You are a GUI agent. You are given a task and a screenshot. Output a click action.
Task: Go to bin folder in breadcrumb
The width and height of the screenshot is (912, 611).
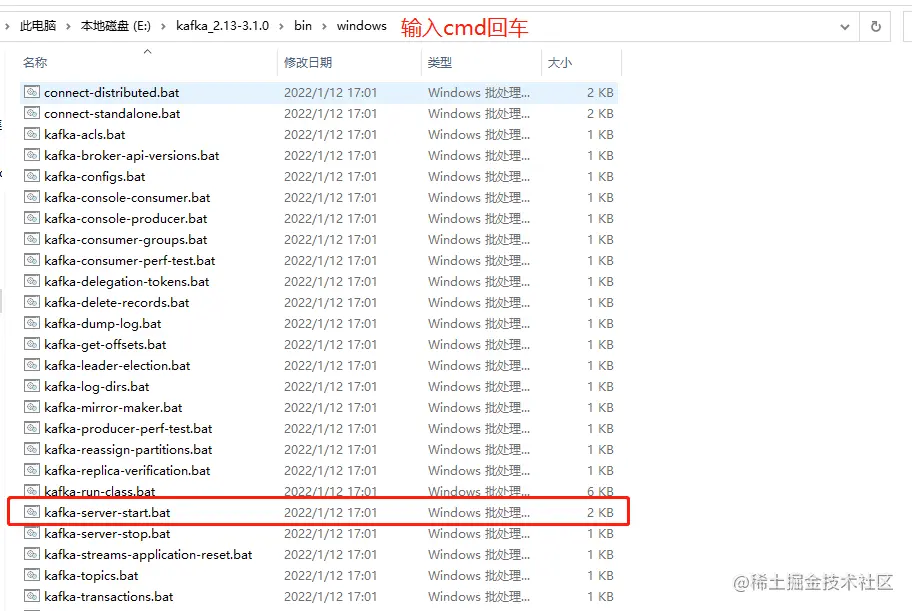pos(303,26)
